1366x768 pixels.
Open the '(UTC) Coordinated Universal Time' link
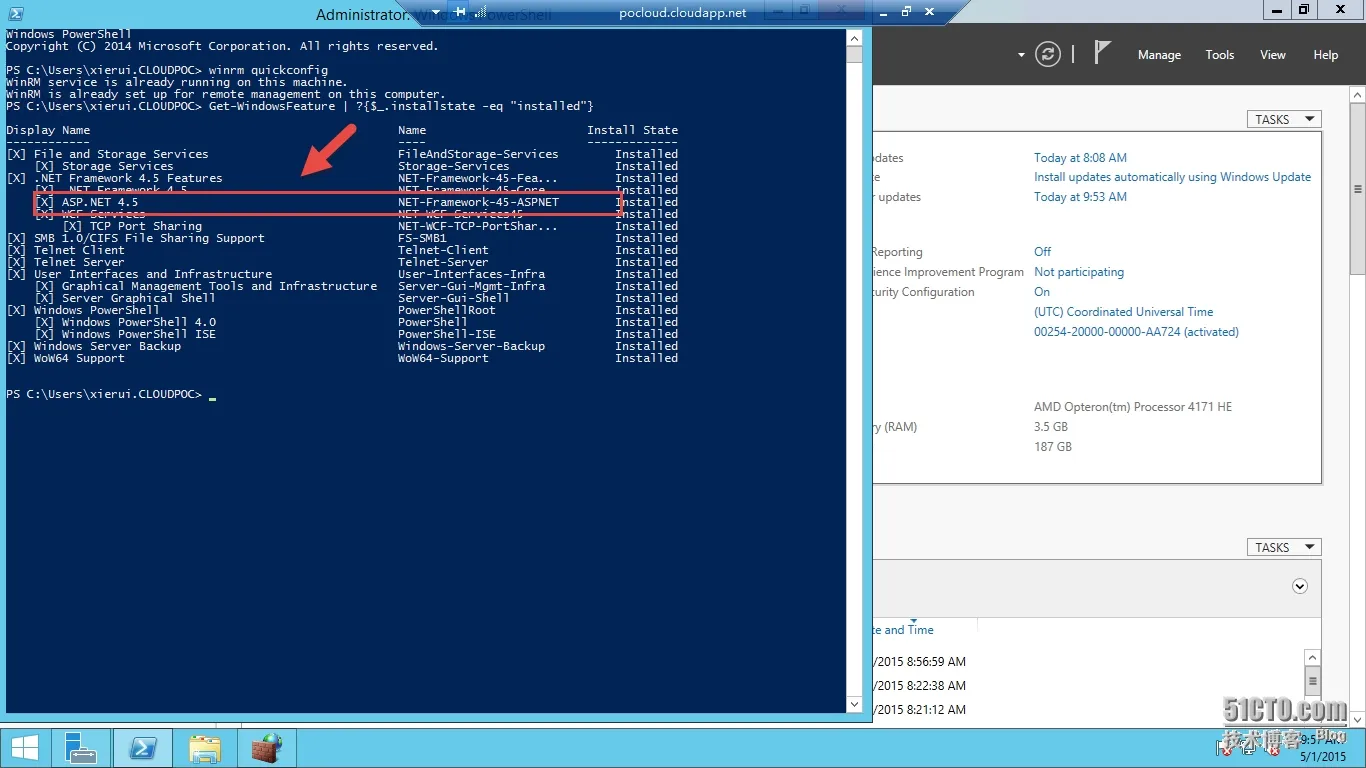tap(1124, 312)
